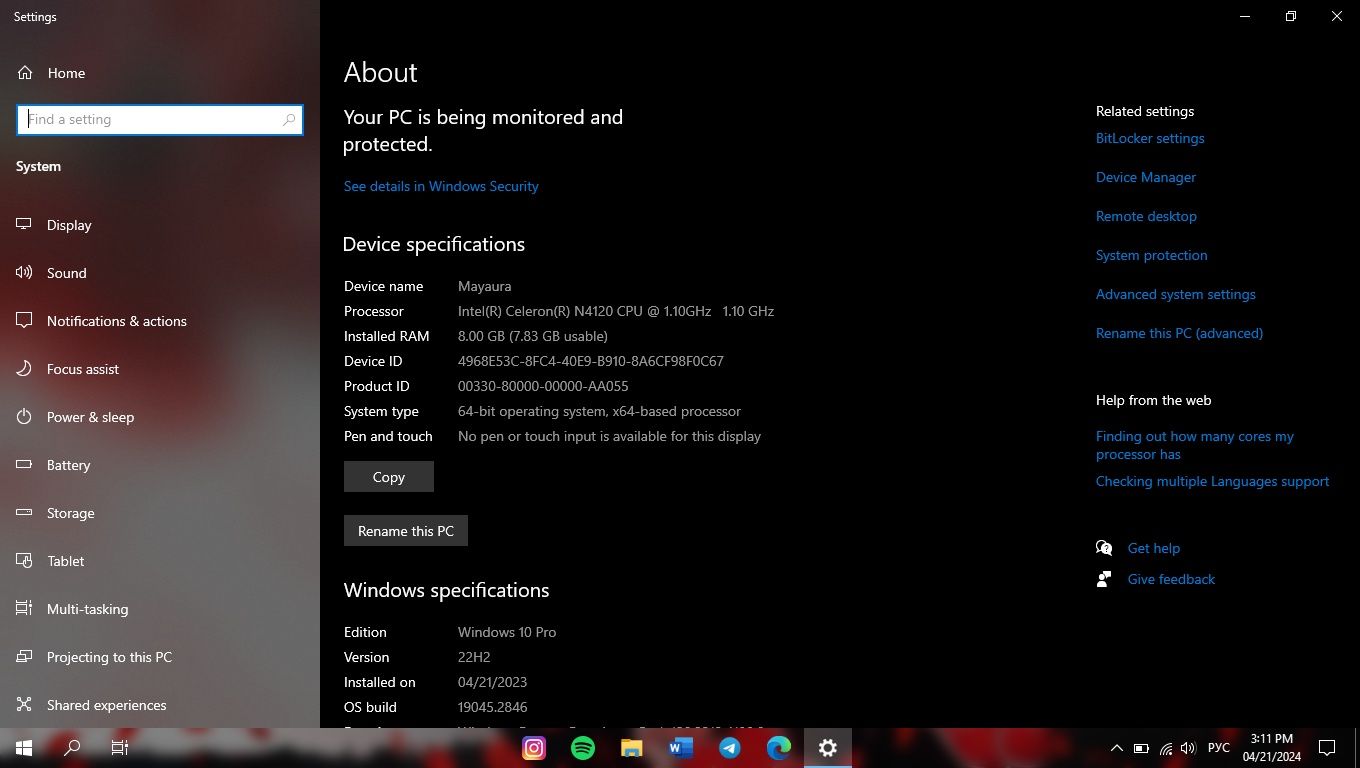Image resolution: width=1360 pixels, height=768 pixels.
Task: Click the Intel Celeron N4120 processor text
Action: pyautogui.click(x=616, y=311)
